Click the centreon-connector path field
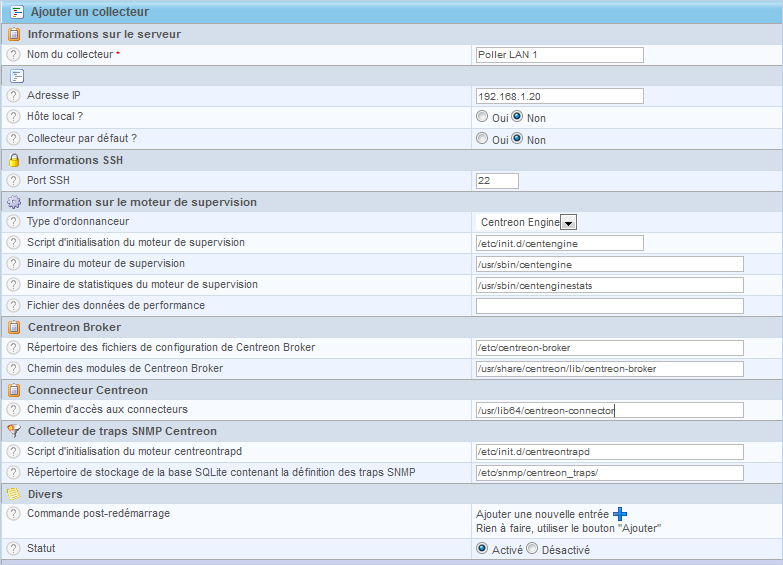Viewport: 783px width, 565px height. (610, 410)
